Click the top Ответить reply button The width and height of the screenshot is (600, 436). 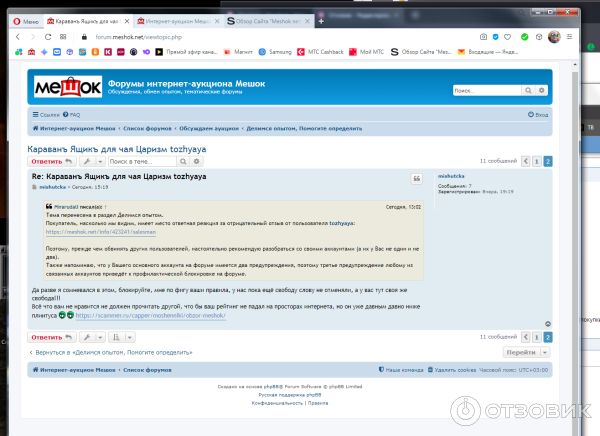point(51,160)
